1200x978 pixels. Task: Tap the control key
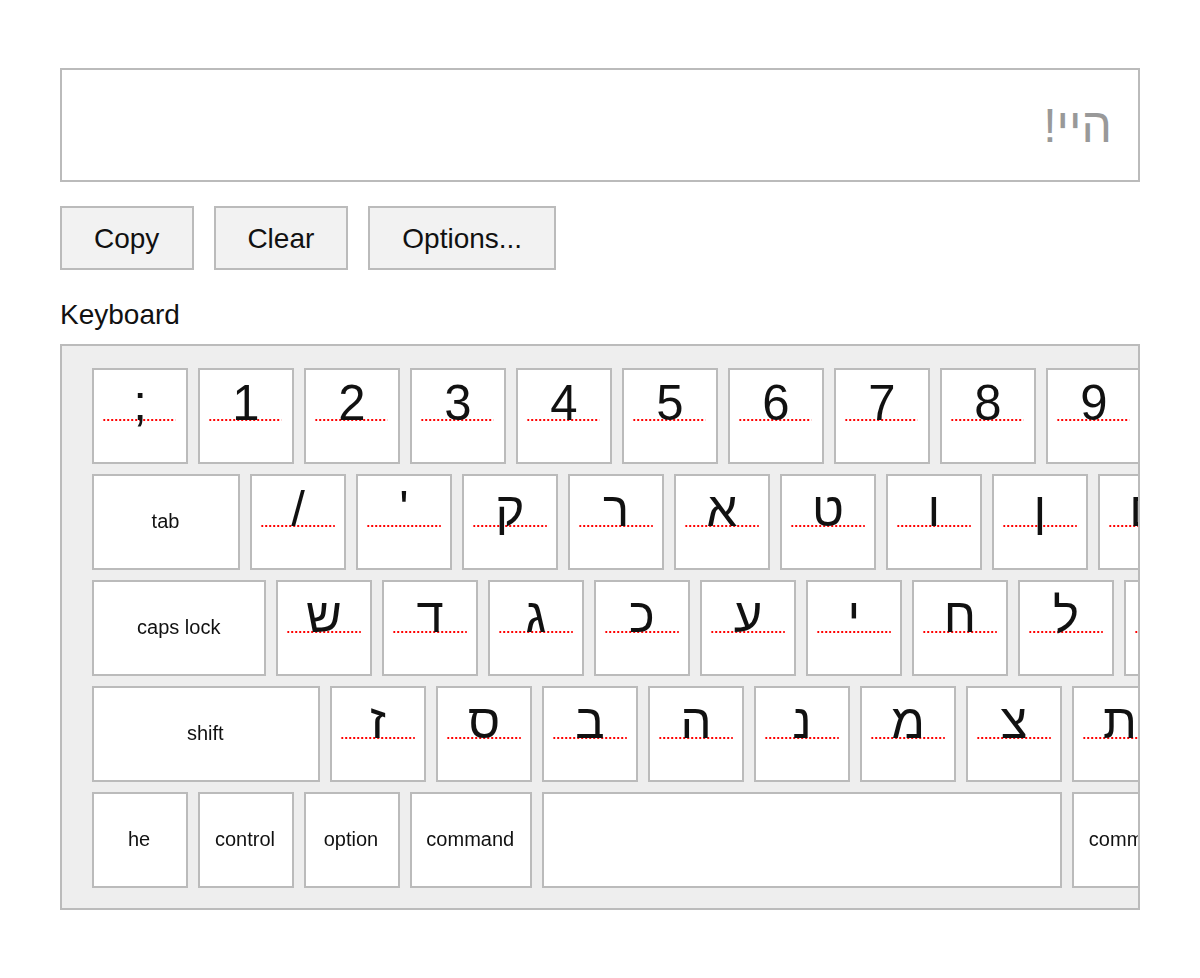click(246, 840)
